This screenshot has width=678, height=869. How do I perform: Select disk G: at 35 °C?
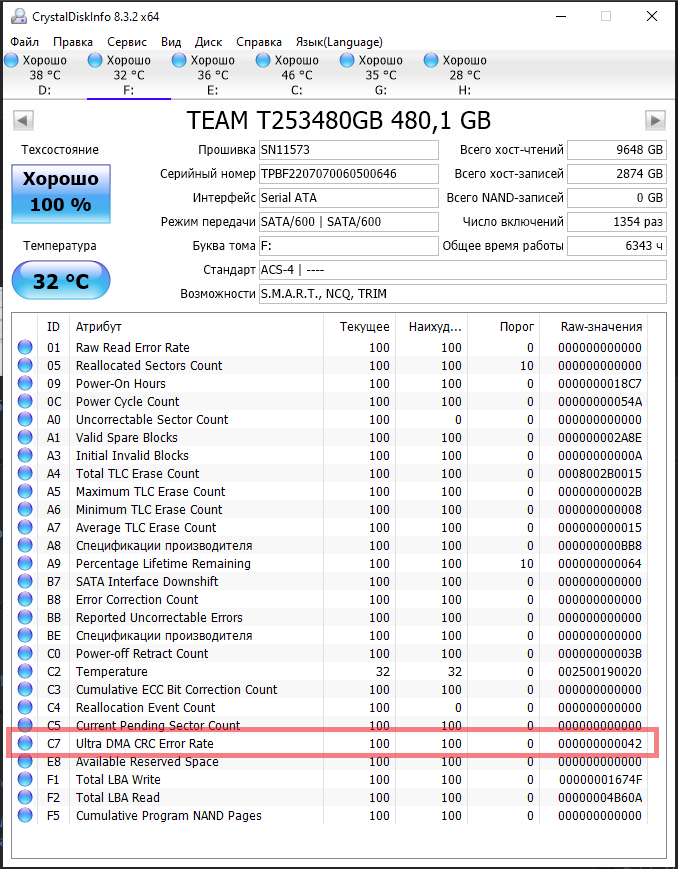coord(381,75)
